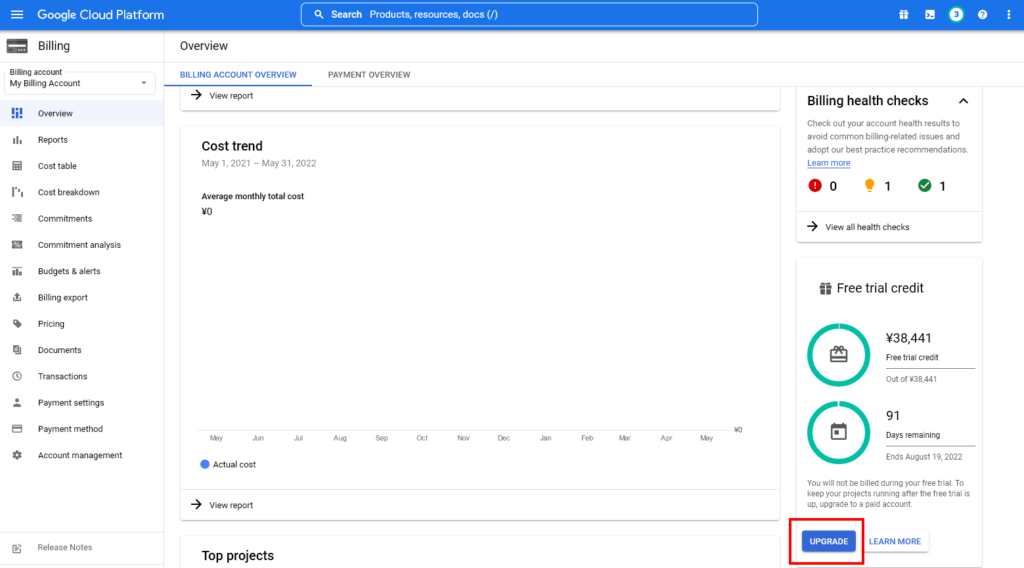Open View all health checks

(x=867, y=227)
